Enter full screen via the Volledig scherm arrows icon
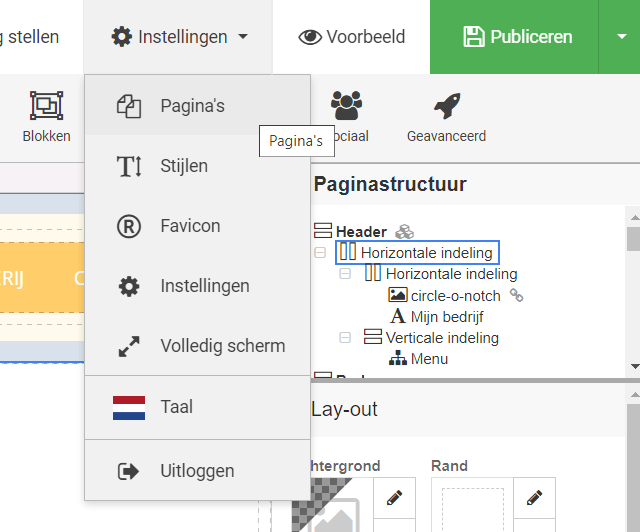The image size is (640, 532). (x=129, y=346)
